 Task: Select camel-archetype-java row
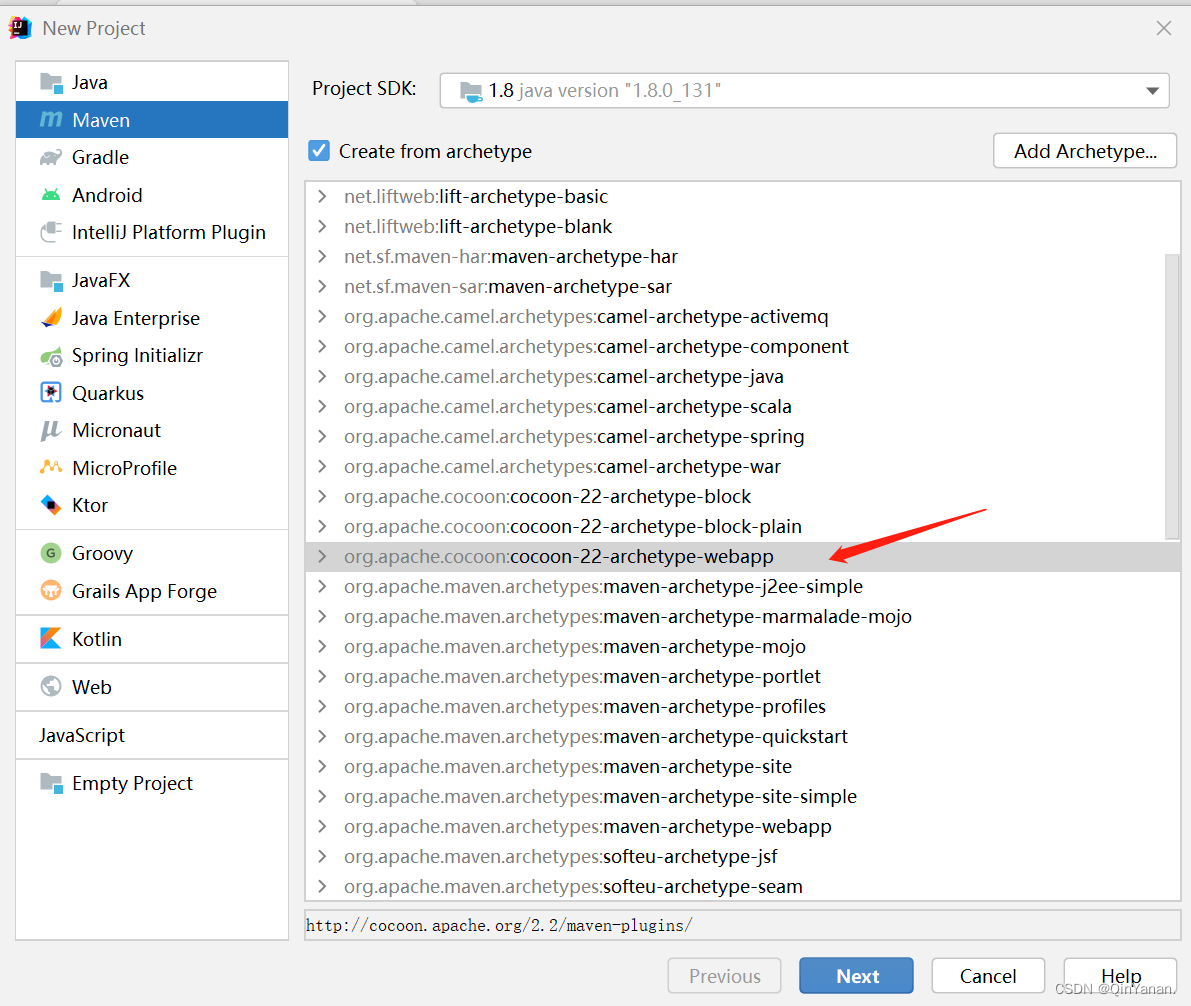pyautogui.click(x=742, y=377)
